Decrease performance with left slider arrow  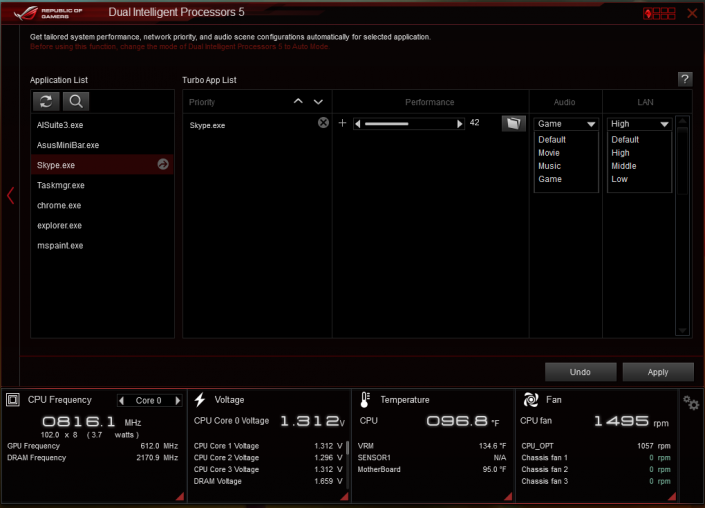[x=358, y=124]
